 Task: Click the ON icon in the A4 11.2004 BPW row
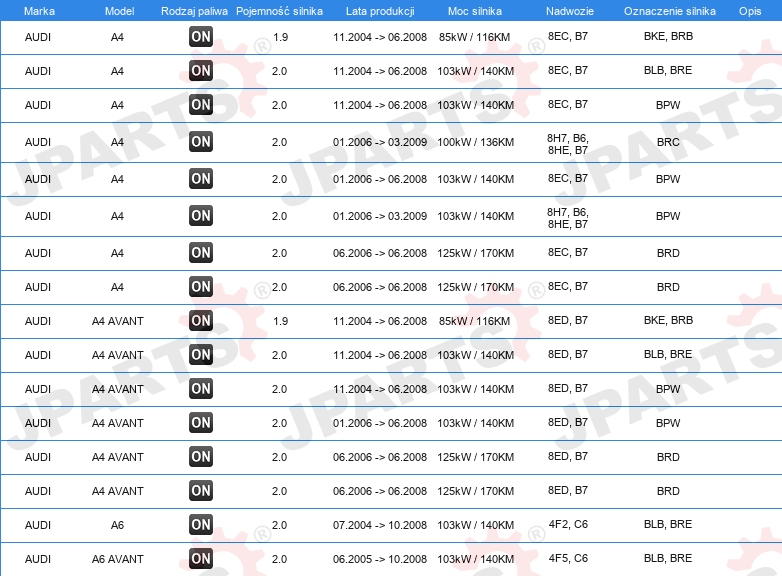201,105
